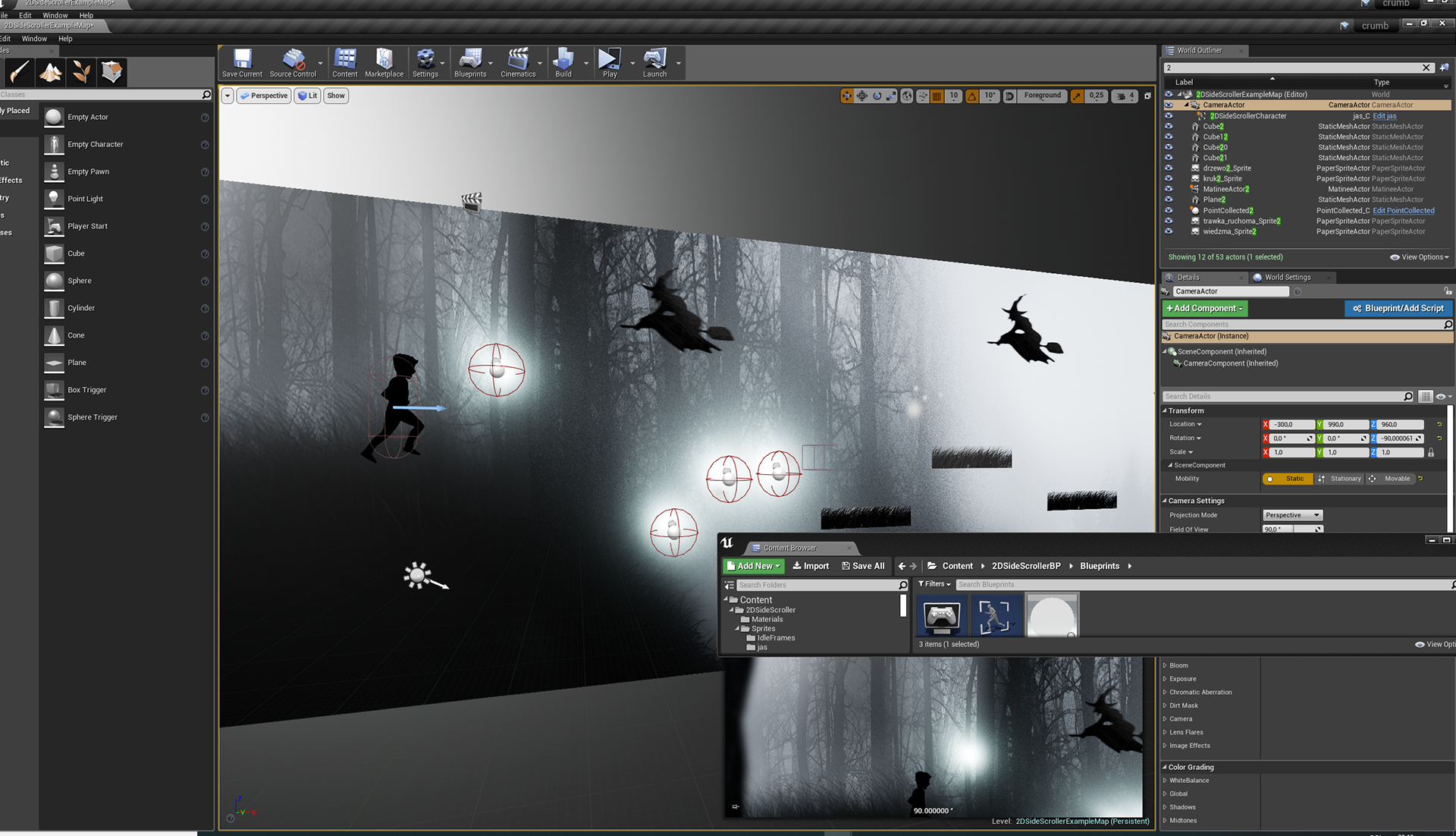
Task: Click the Add Component button
Action: [1204, 309]
